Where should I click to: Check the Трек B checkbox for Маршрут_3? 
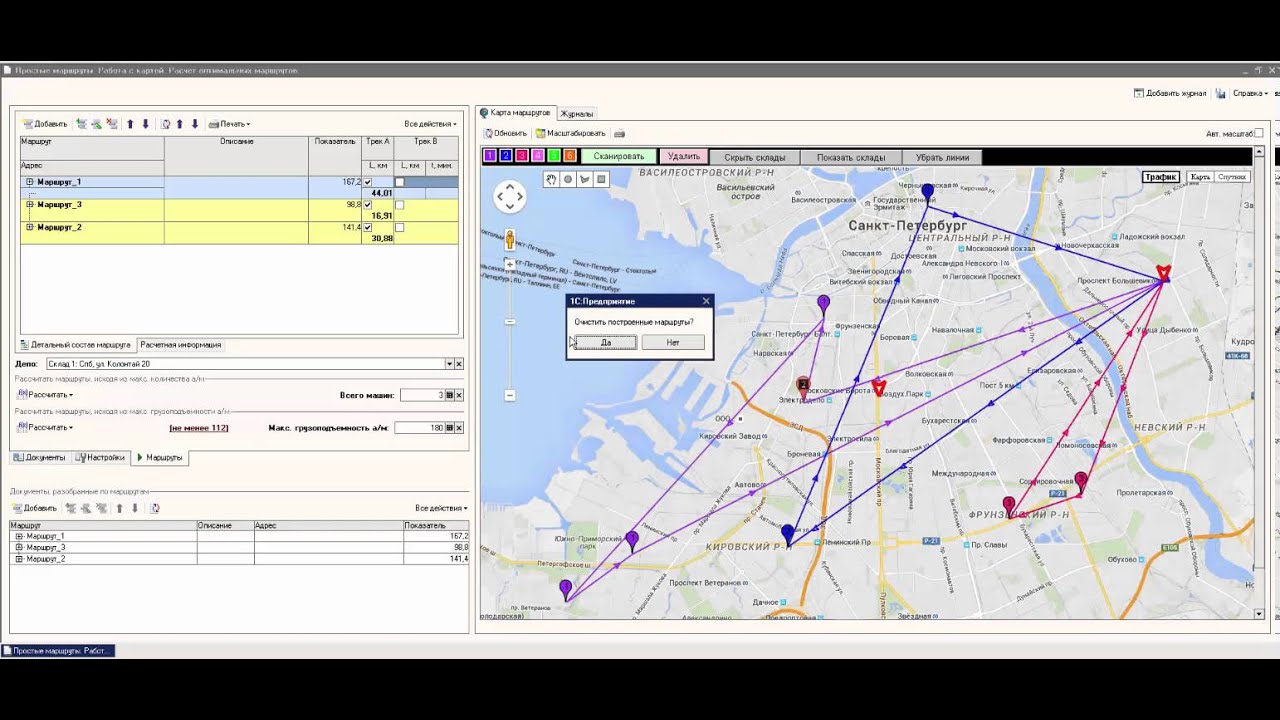point(400,204)
